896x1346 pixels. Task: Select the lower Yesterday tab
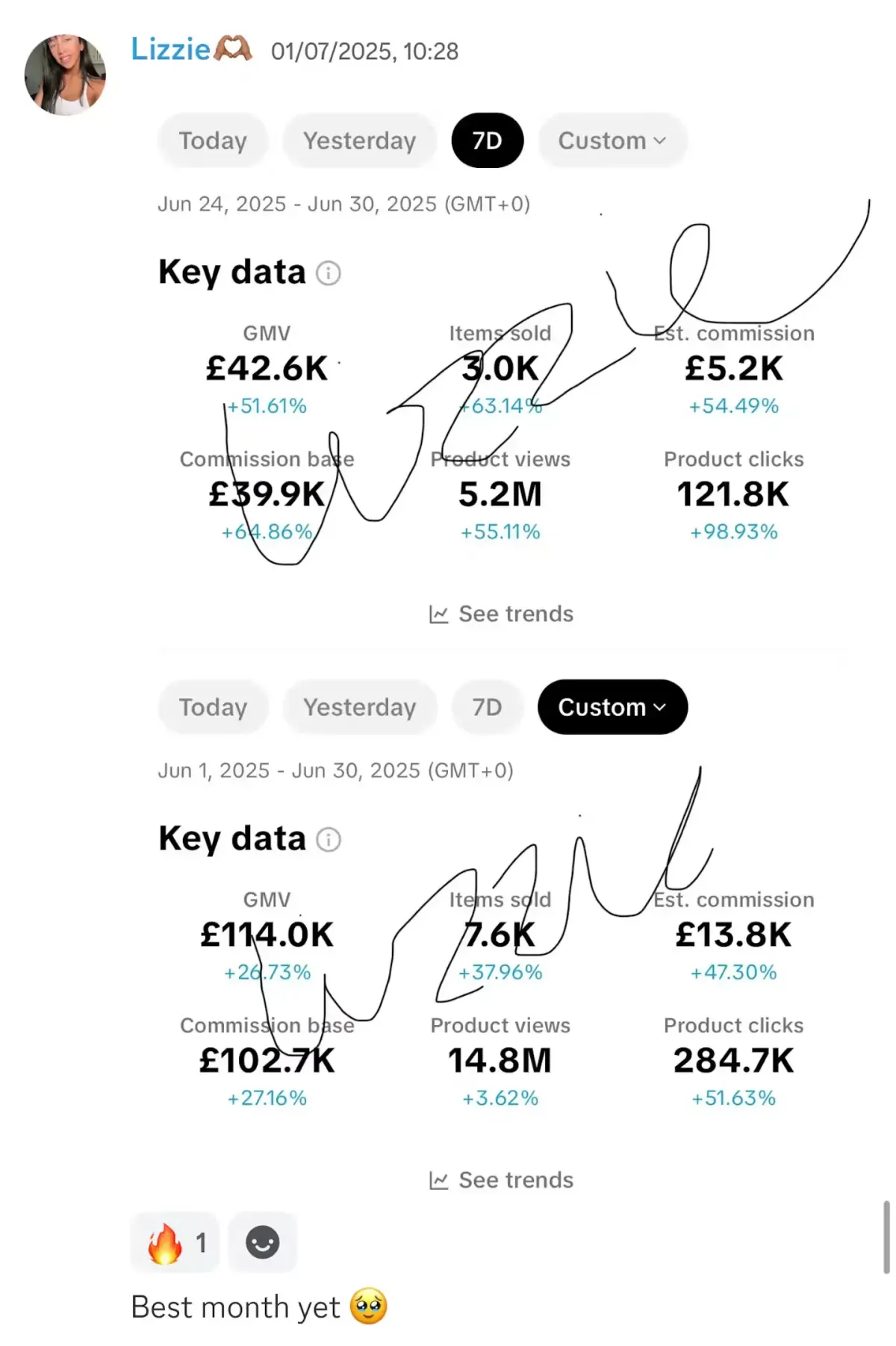tap(359, 707)
